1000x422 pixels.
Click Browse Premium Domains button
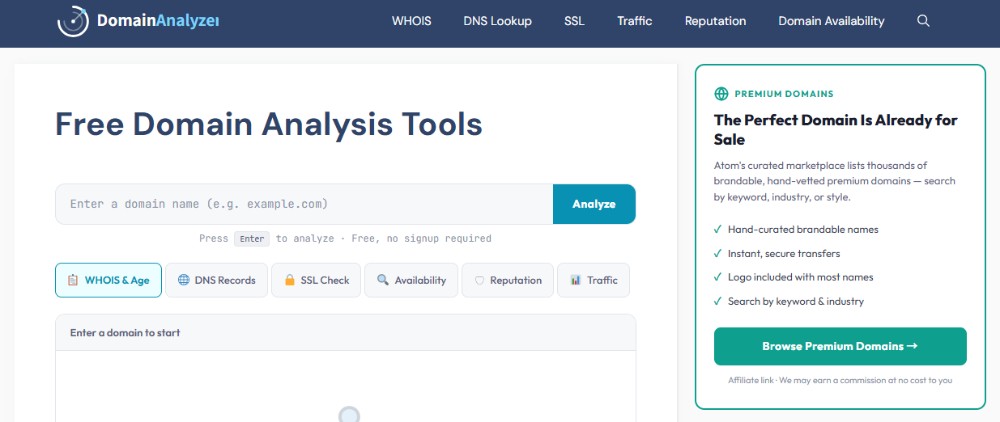[840, 346]
